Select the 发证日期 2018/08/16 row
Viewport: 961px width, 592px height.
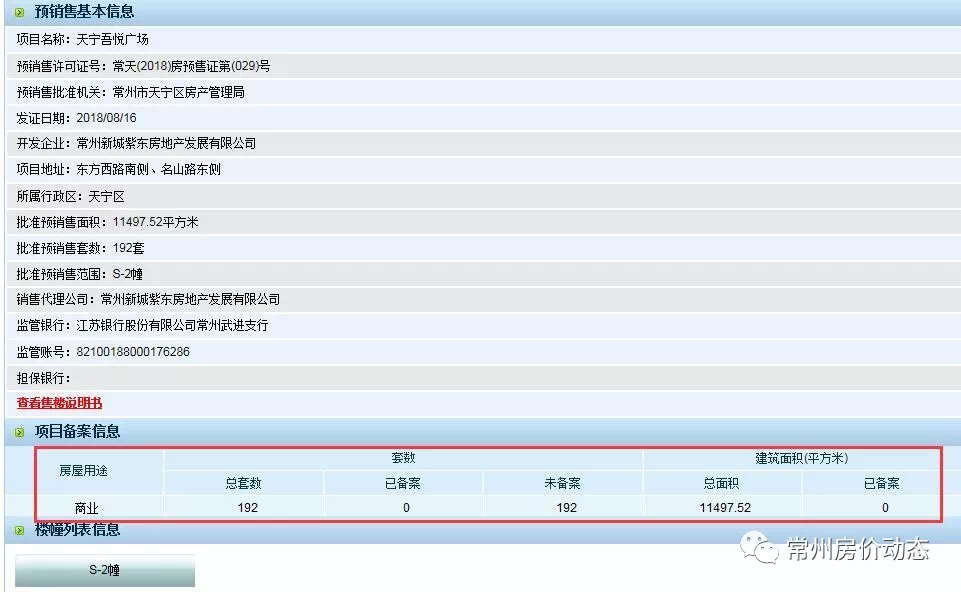483,118
